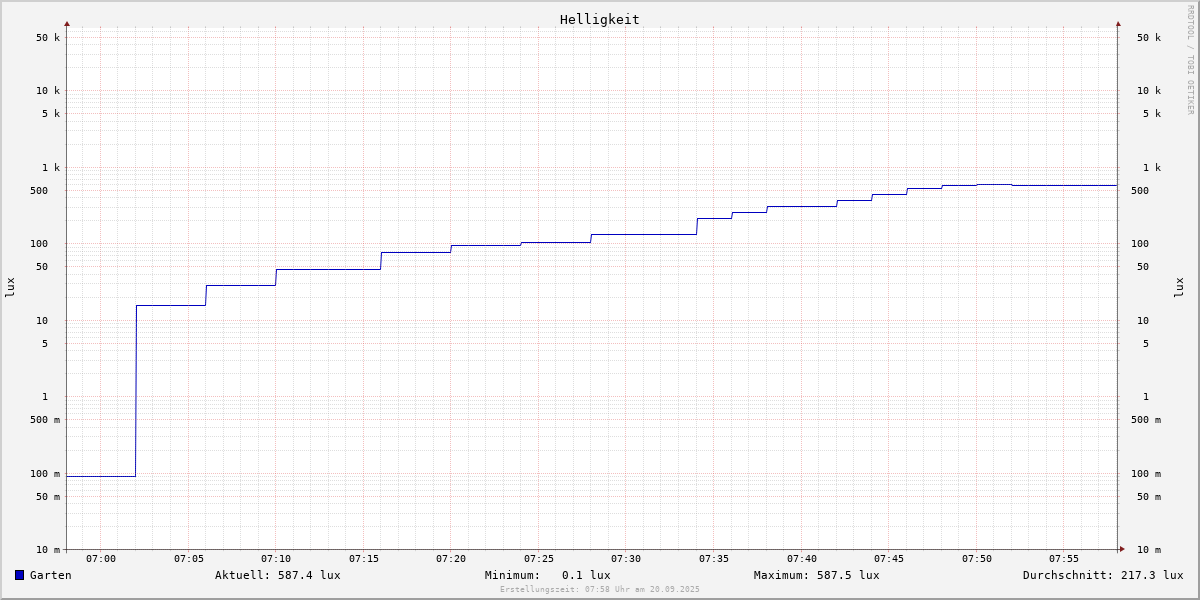The image size is (1200, 600).
Task: Click the Erstellungszeit timestamp footer text
Action: [599, 590]
